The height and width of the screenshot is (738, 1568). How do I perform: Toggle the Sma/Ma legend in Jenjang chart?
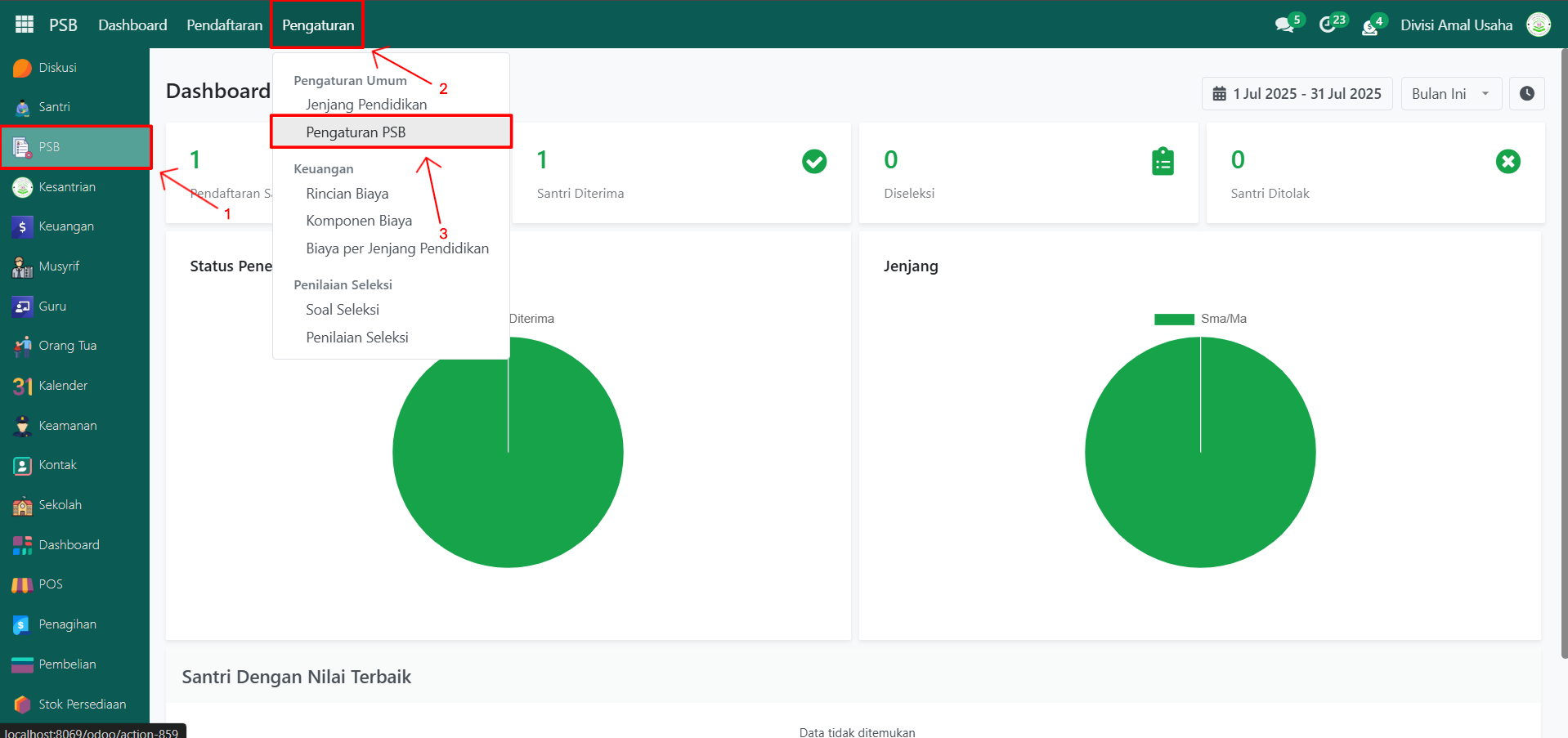pos(1200,319)
